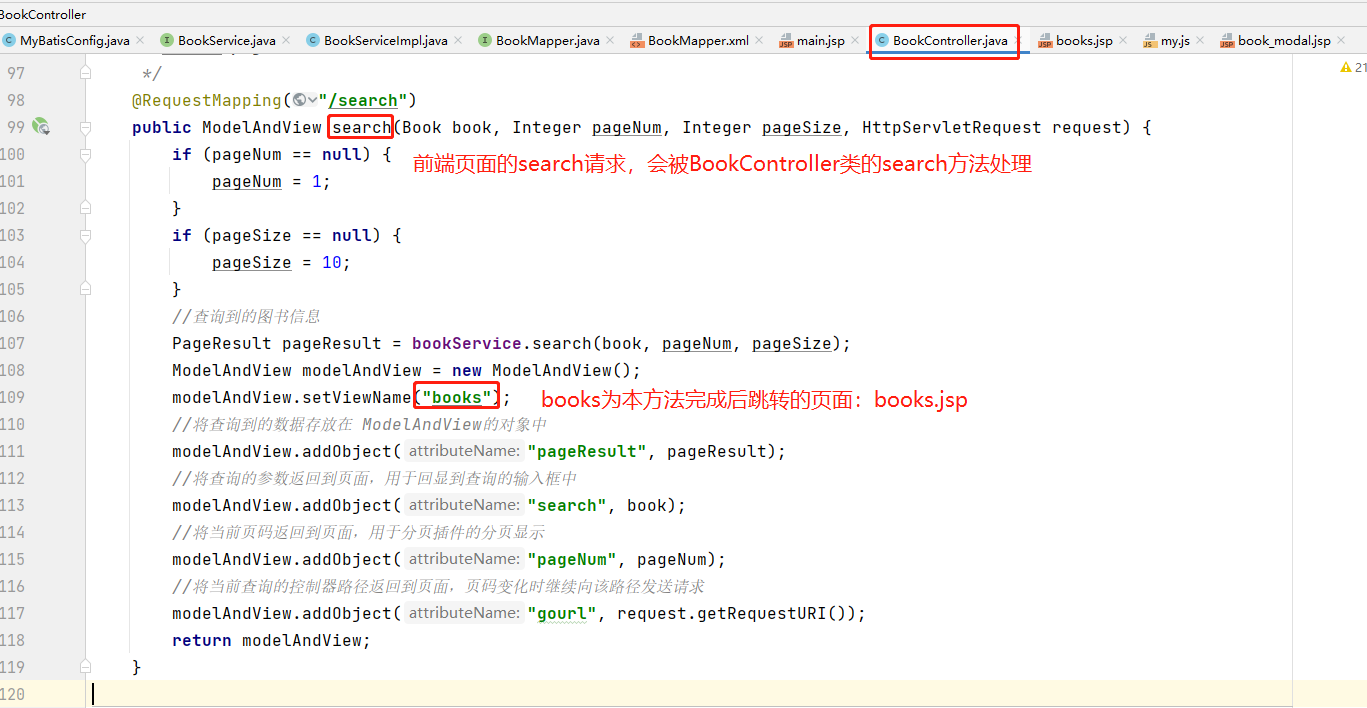Click the "/search" mapping URL string
Viewport: 1367px width, 708px height.
tap(365, 100)
